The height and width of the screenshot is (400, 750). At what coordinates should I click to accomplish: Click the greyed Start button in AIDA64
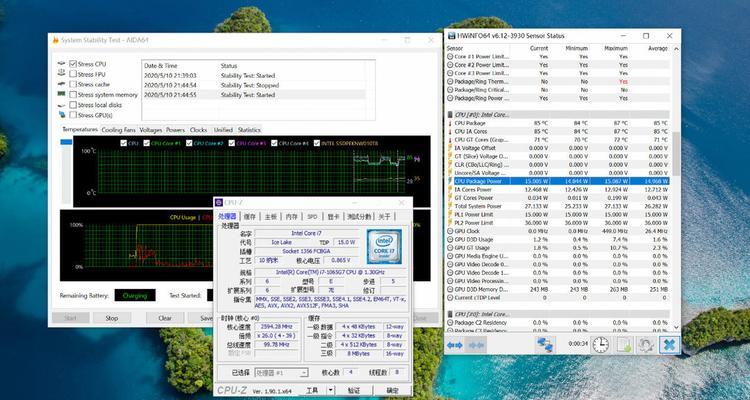pos(70,318)
